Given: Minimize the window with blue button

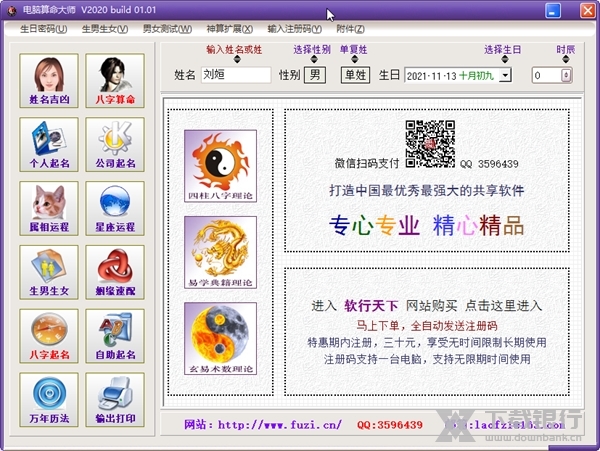Looking at the screenshot, I should point(553,11).
